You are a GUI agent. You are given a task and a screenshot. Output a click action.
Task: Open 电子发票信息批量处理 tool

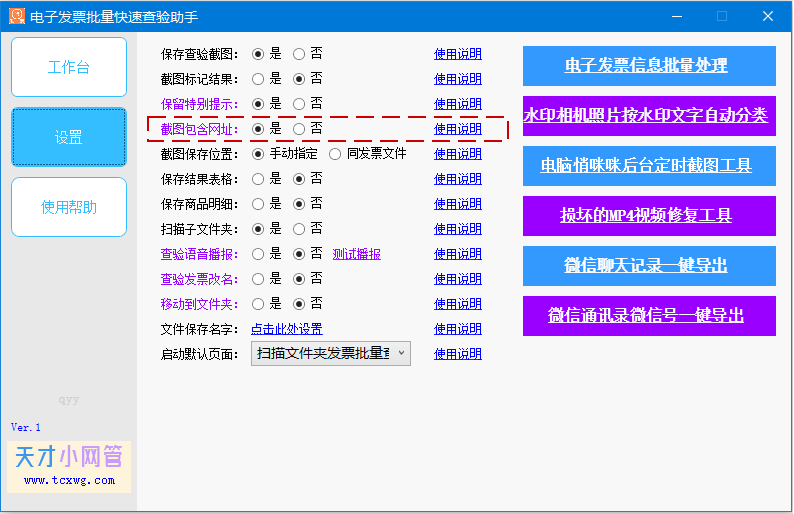[x=649, y=66]
